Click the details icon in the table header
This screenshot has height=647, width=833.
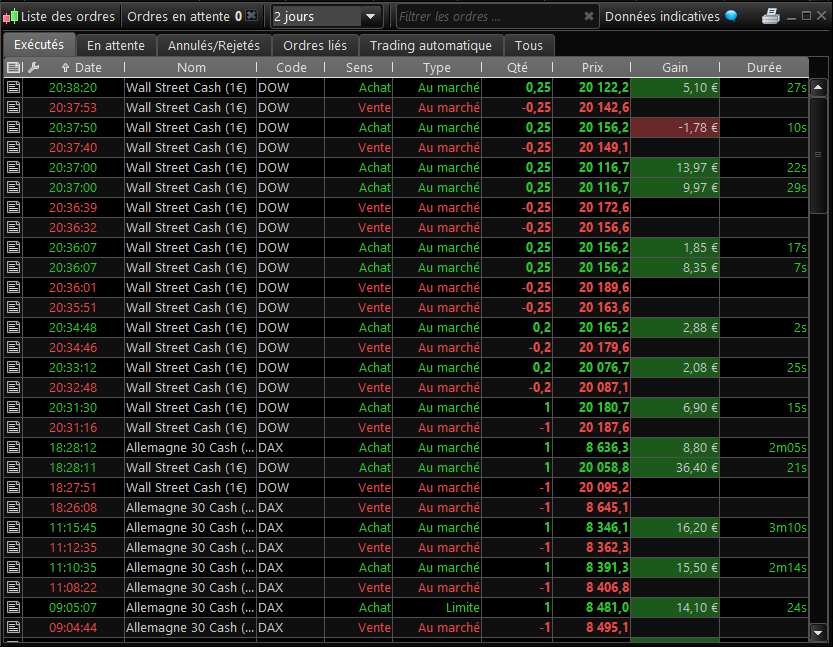click(14, 67)
